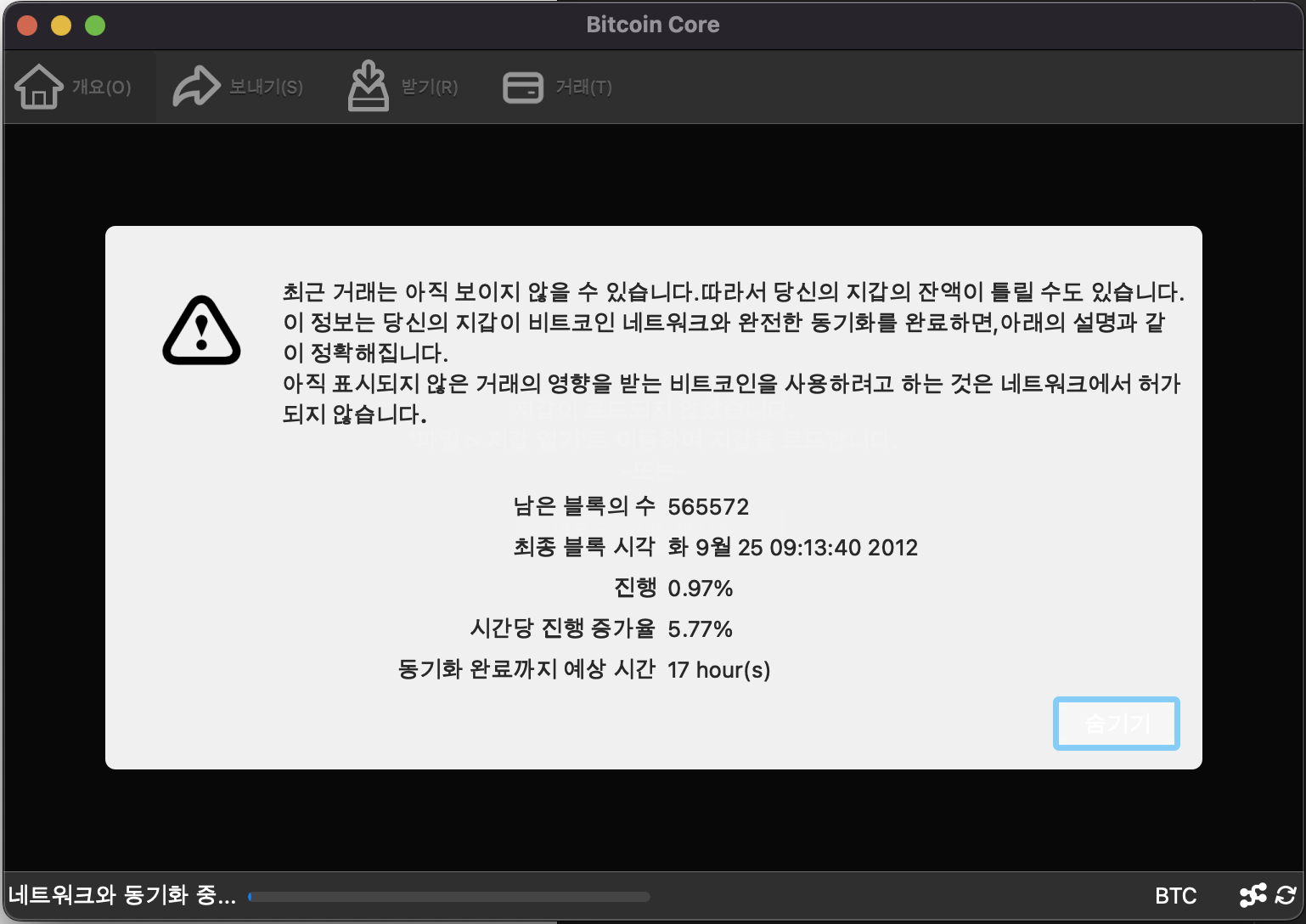The image size is (1306, 924).
Task: Click the warning triangle icon
Action: pos(201,330)
